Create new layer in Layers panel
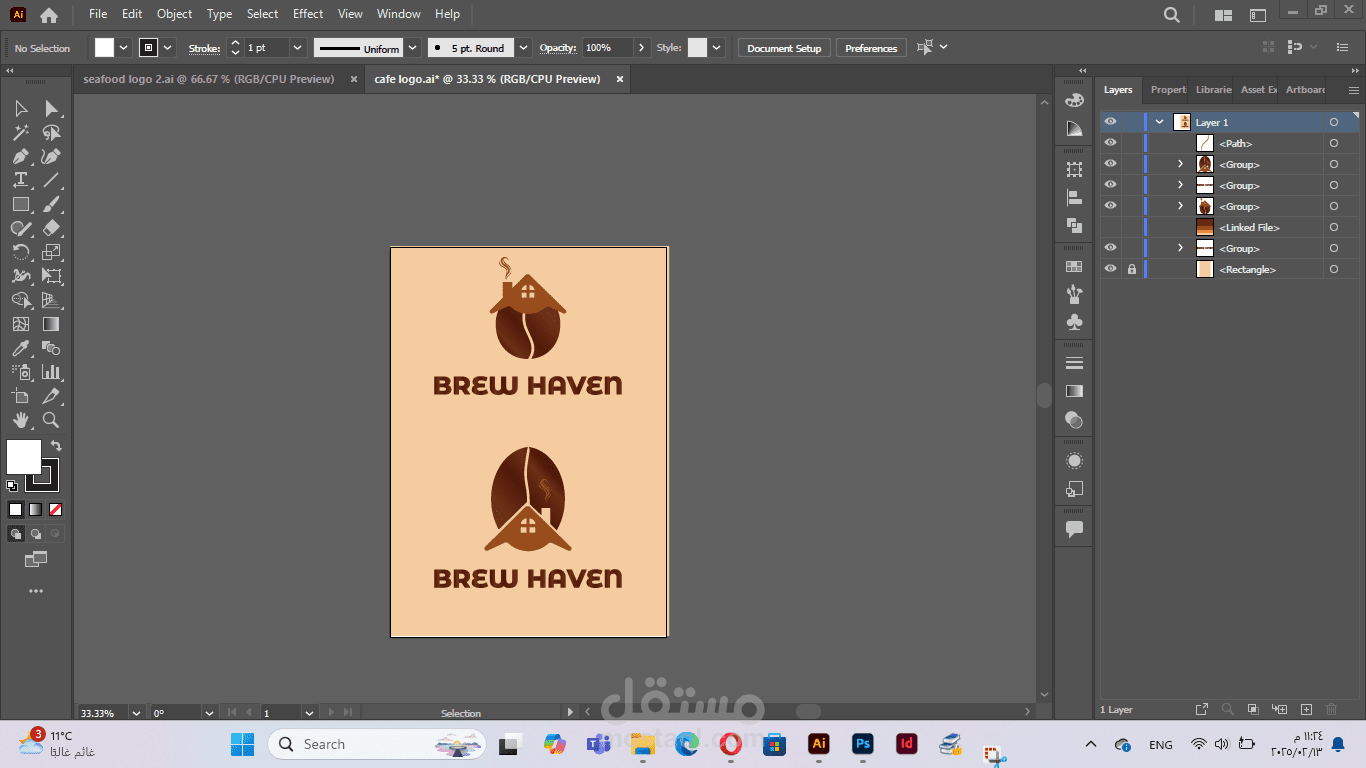The height and width of the screenshot is (768, 1366). click(x=1306, y=710)
